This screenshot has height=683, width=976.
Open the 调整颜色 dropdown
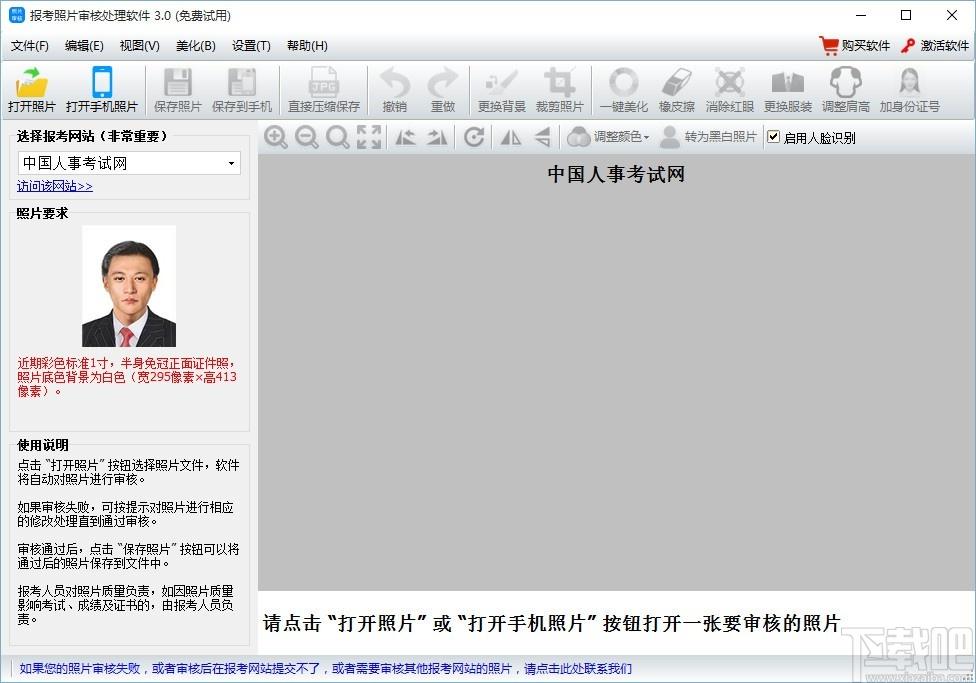coord(609,137)
